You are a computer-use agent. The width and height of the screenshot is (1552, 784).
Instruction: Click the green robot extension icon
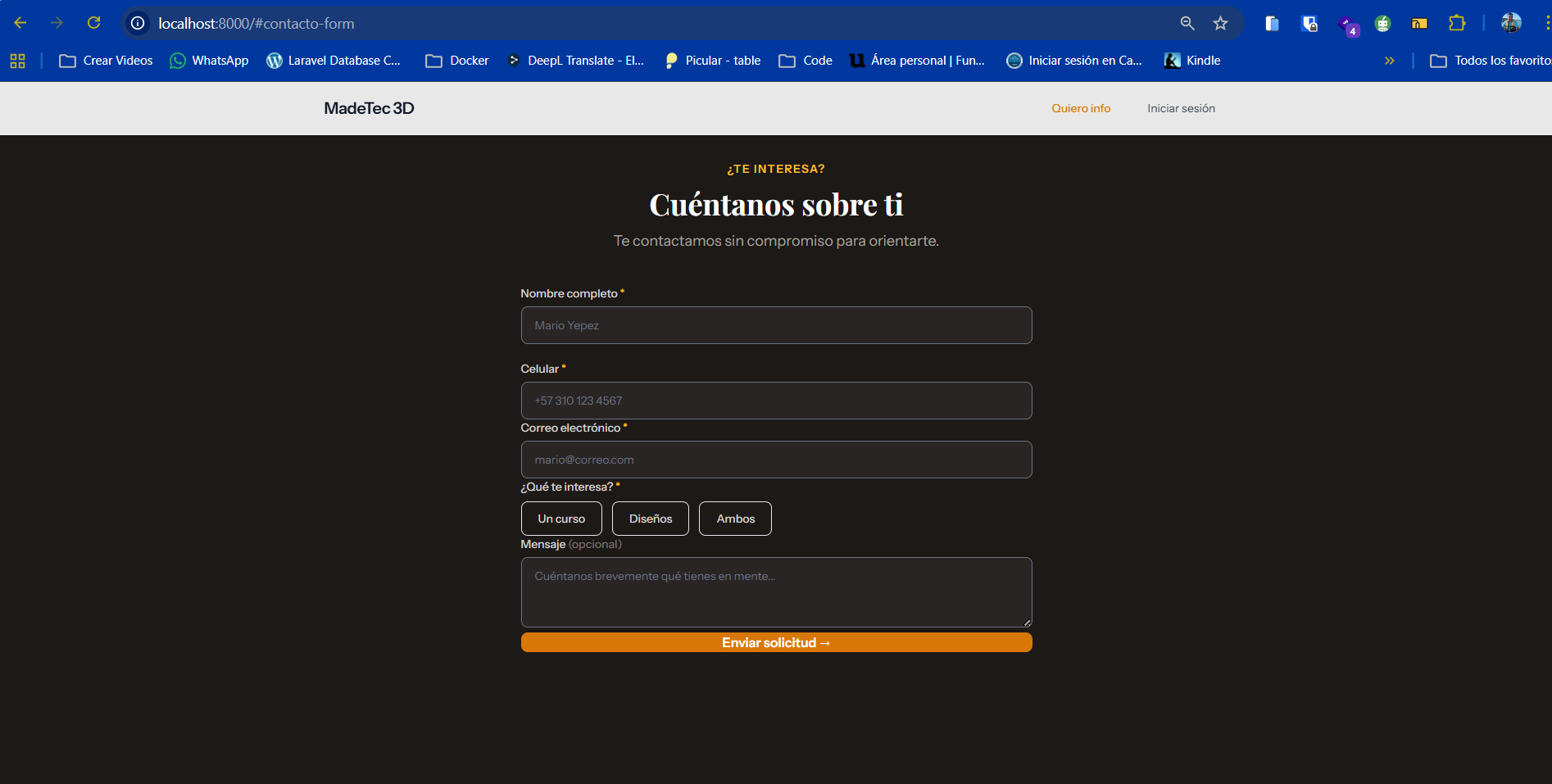tap(1382, 24)
